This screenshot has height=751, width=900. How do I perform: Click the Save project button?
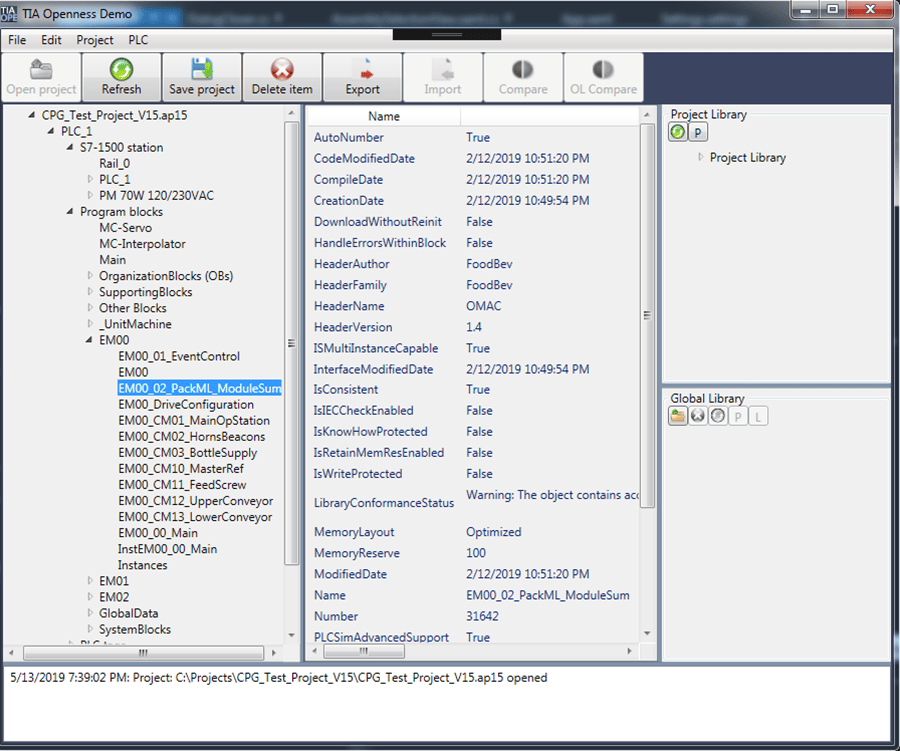(202, 78)
